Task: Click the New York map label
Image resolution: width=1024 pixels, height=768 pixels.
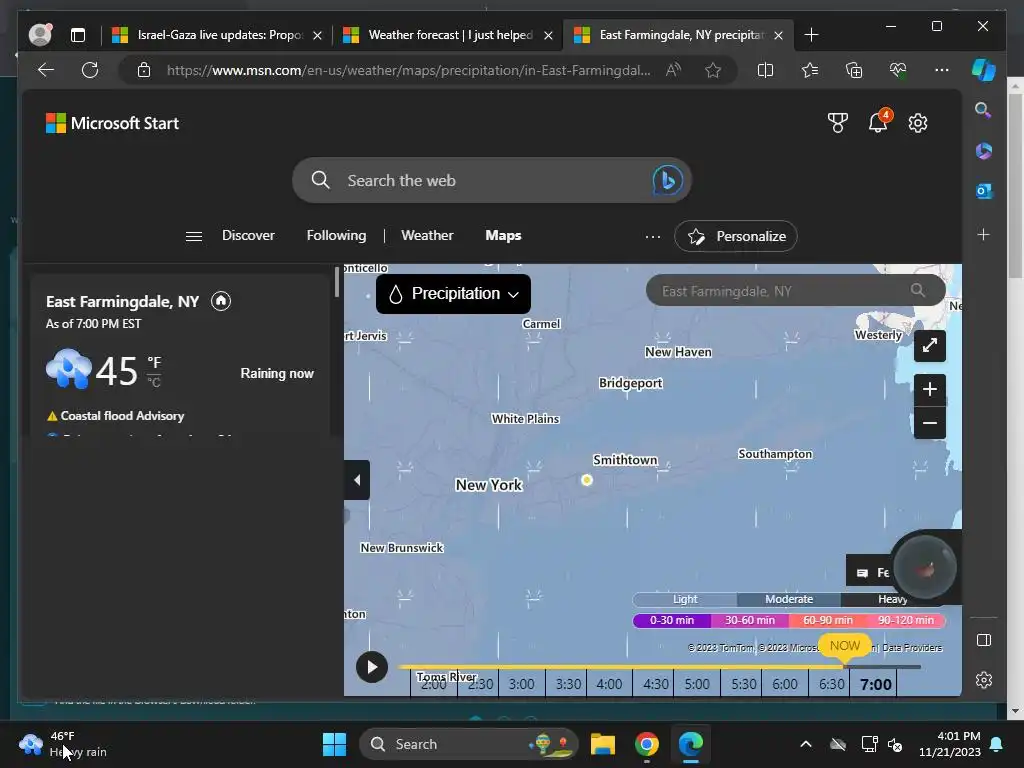Action: click(x=488, y=485)
